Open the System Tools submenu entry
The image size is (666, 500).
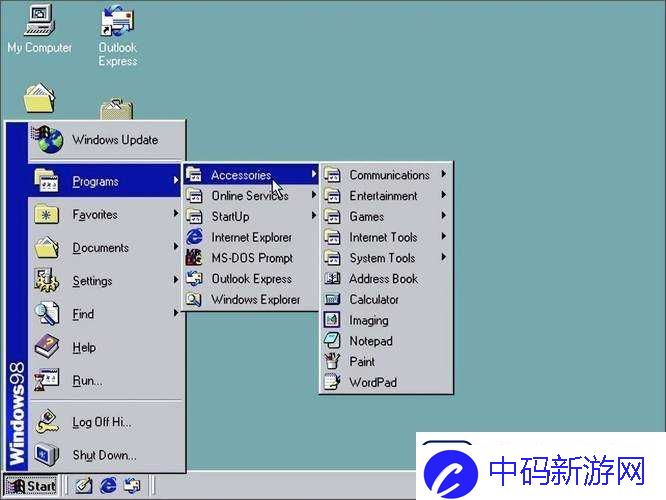pyautogui.click(x=386, y=258)
